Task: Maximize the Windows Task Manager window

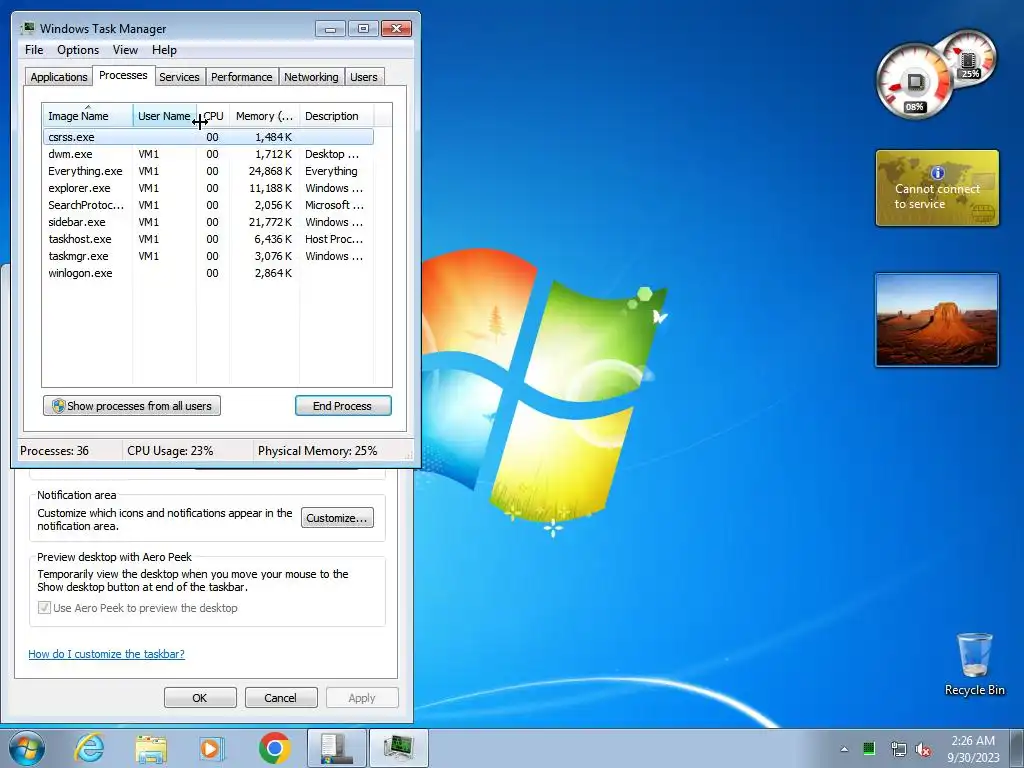Action: (x=364, y=29)
